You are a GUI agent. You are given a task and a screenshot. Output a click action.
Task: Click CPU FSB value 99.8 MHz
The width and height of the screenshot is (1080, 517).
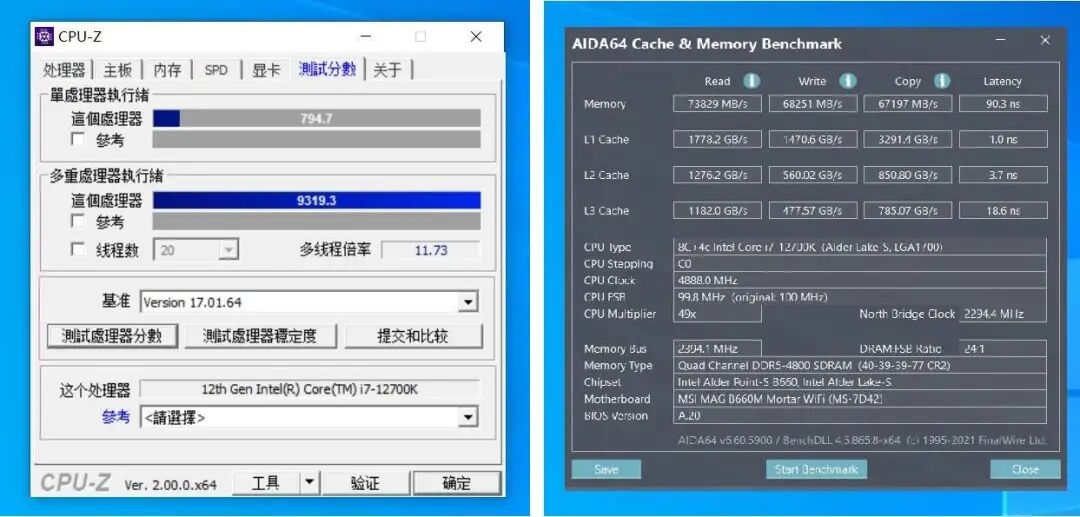click(860, 297)
